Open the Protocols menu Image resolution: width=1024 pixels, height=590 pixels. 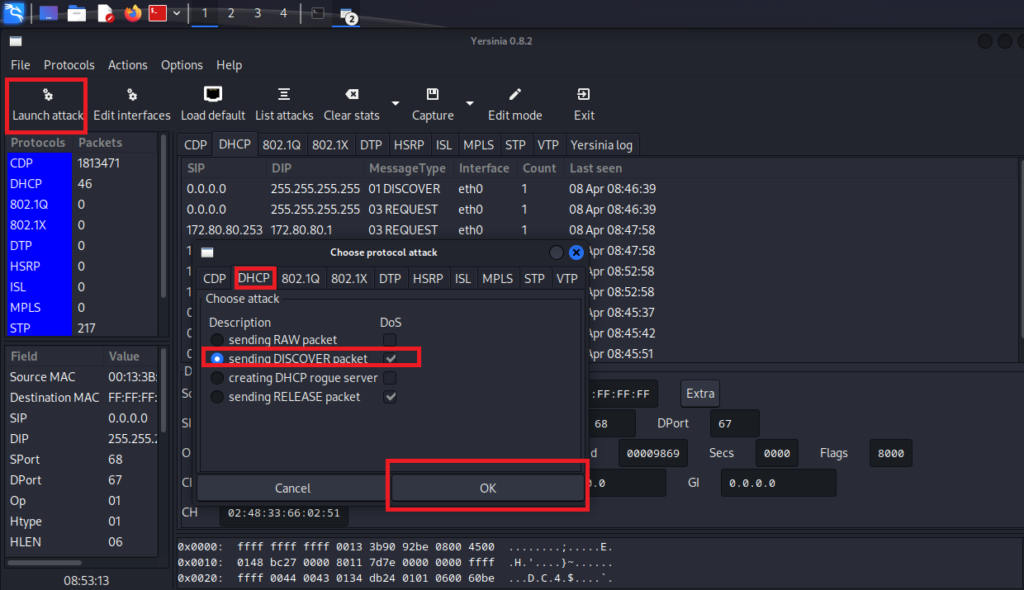coord(69,65)
